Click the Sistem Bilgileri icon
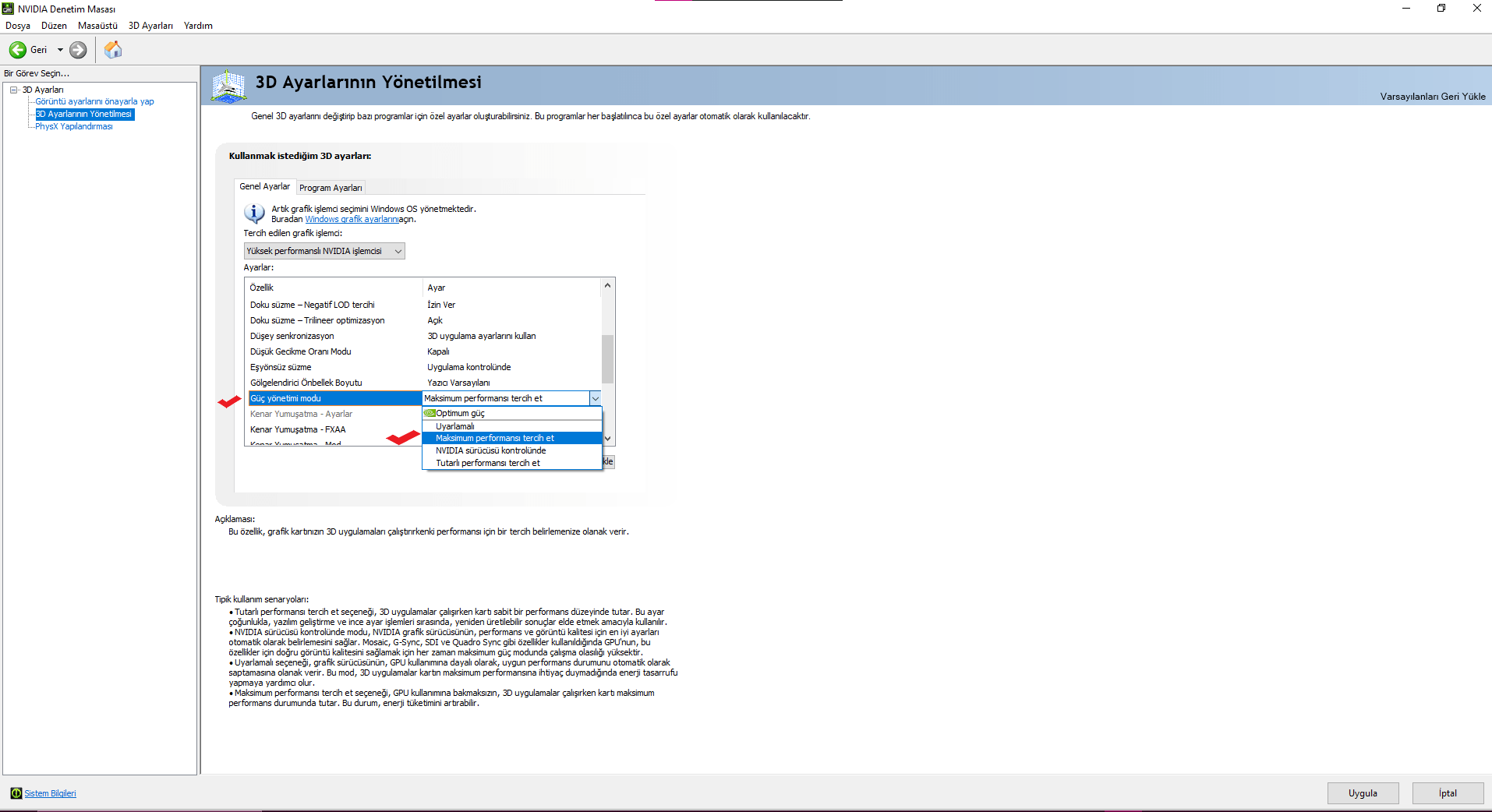The image size is (1492, 812). (x=16, y=793)
